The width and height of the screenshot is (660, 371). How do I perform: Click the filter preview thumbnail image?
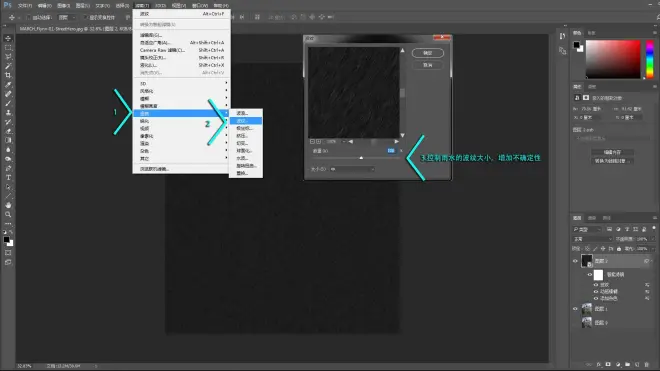point(354,92)
